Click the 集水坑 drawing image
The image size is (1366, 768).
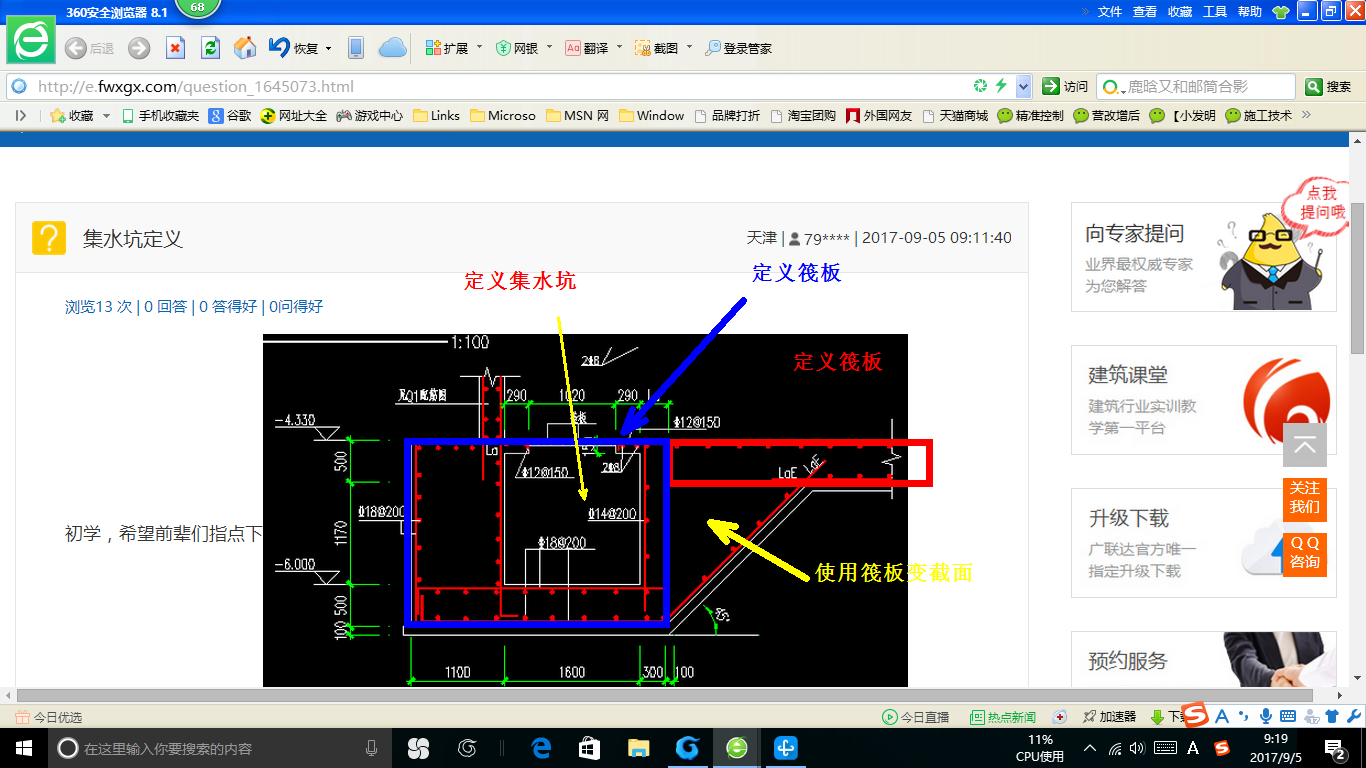[x=585, y=510]
